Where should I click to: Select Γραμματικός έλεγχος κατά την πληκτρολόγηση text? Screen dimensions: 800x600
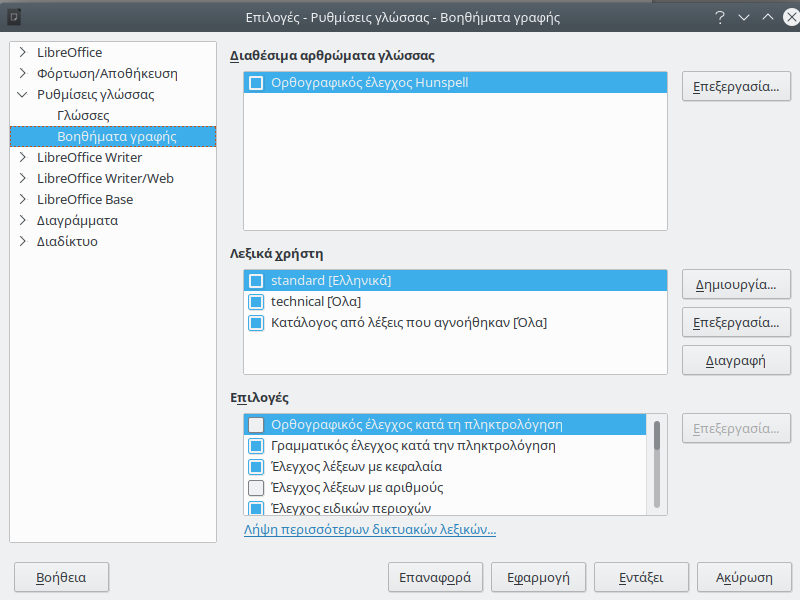(x=413, y=445)
